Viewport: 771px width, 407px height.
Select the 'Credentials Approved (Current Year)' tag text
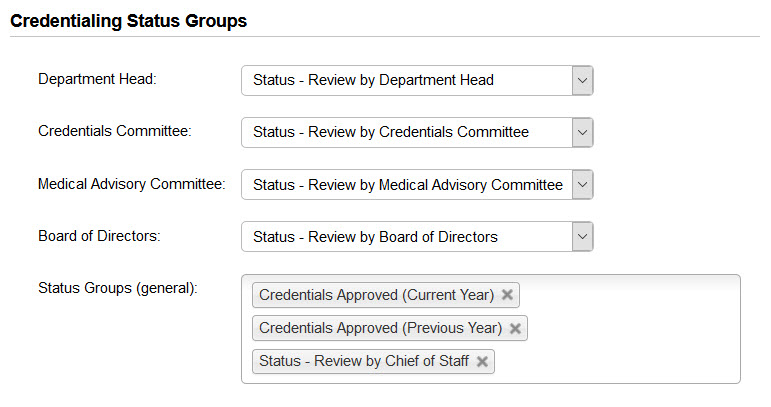point(376,295)
